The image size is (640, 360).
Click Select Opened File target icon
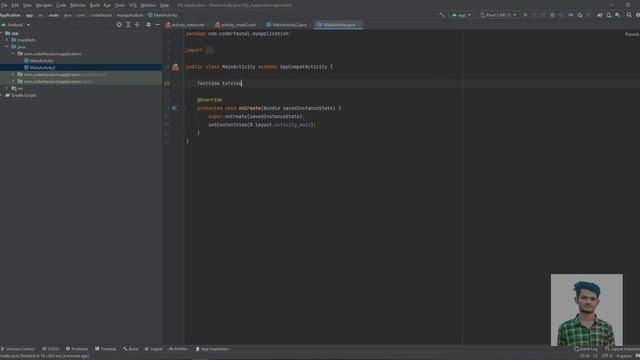119,25
